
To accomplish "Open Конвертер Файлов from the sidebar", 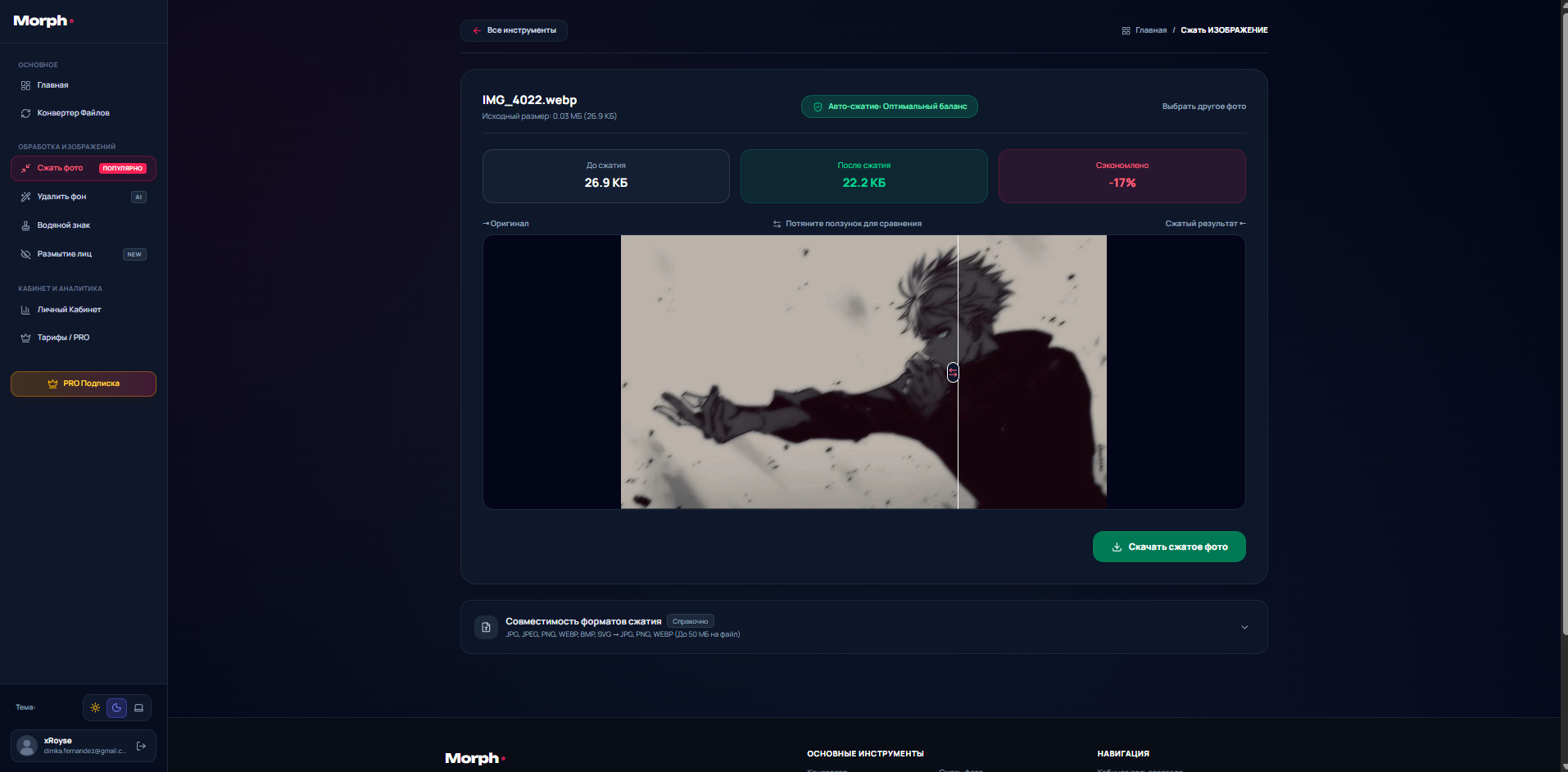I will click(x=84, y=113).
